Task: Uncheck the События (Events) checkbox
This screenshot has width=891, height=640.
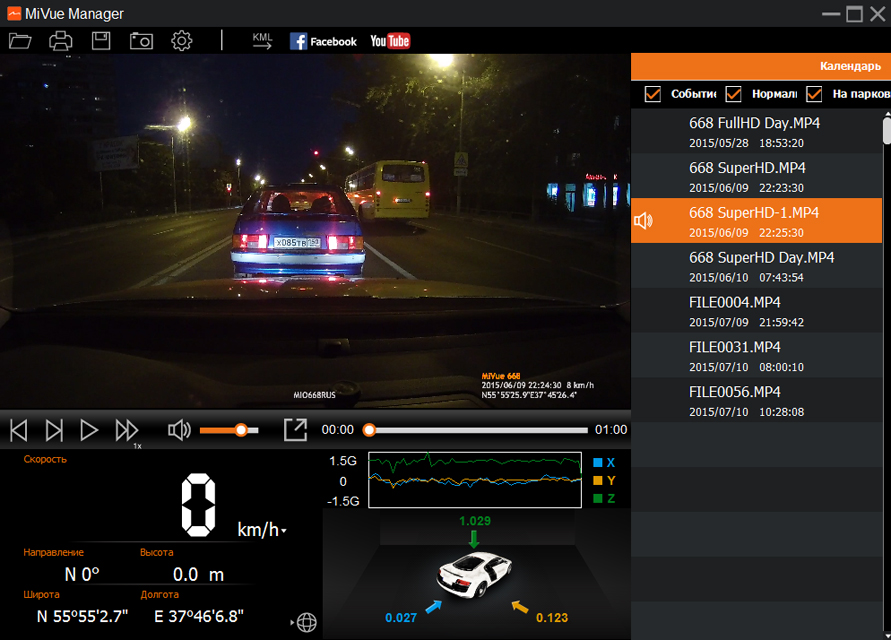Action: 653,94
